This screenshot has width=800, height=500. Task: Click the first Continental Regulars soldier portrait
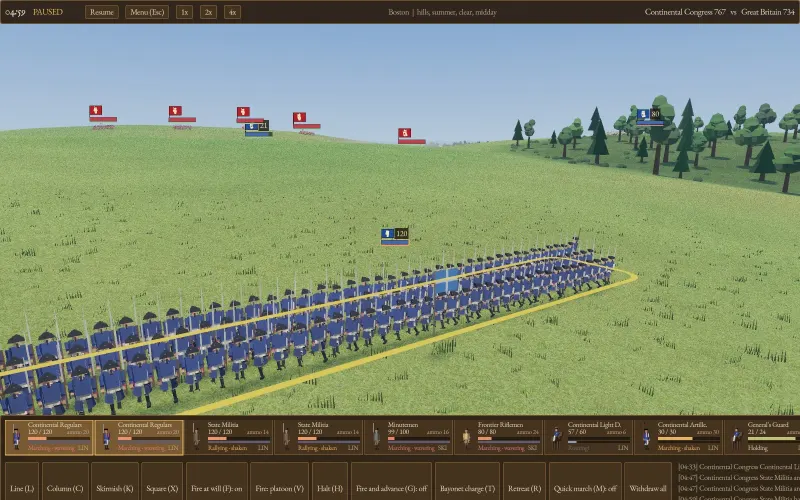tap(16, 438)
